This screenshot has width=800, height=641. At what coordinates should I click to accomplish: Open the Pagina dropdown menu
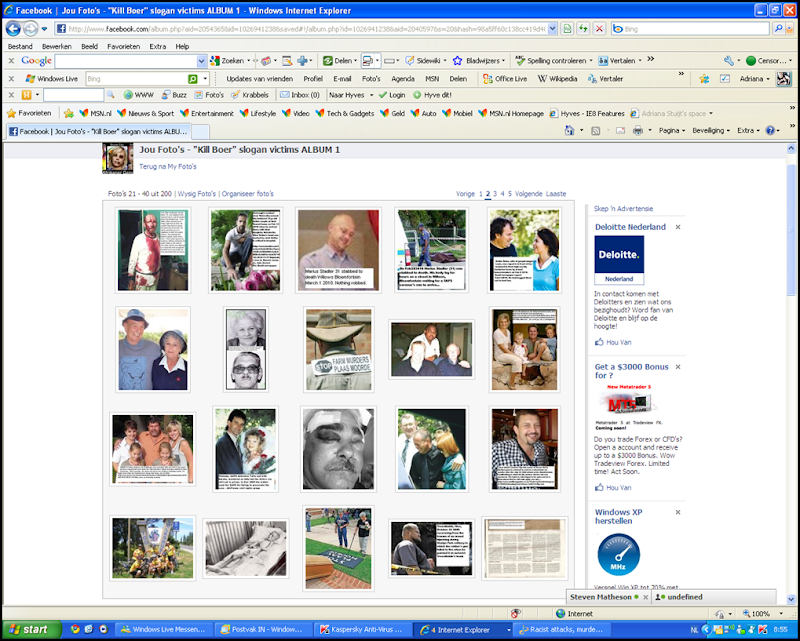tap(671, 131)
